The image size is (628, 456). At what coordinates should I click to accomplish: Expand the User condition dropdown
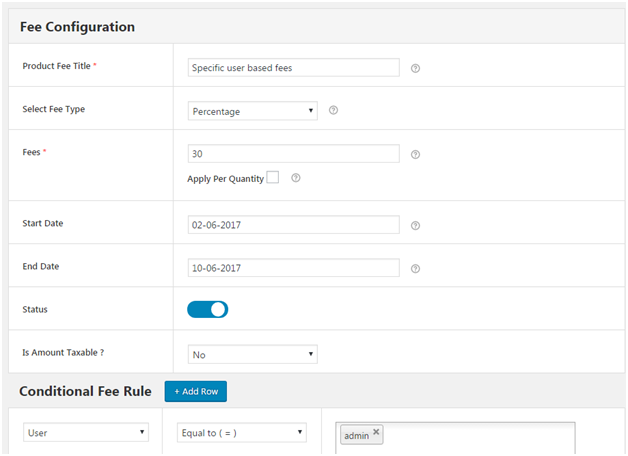[x=86, y=433]
